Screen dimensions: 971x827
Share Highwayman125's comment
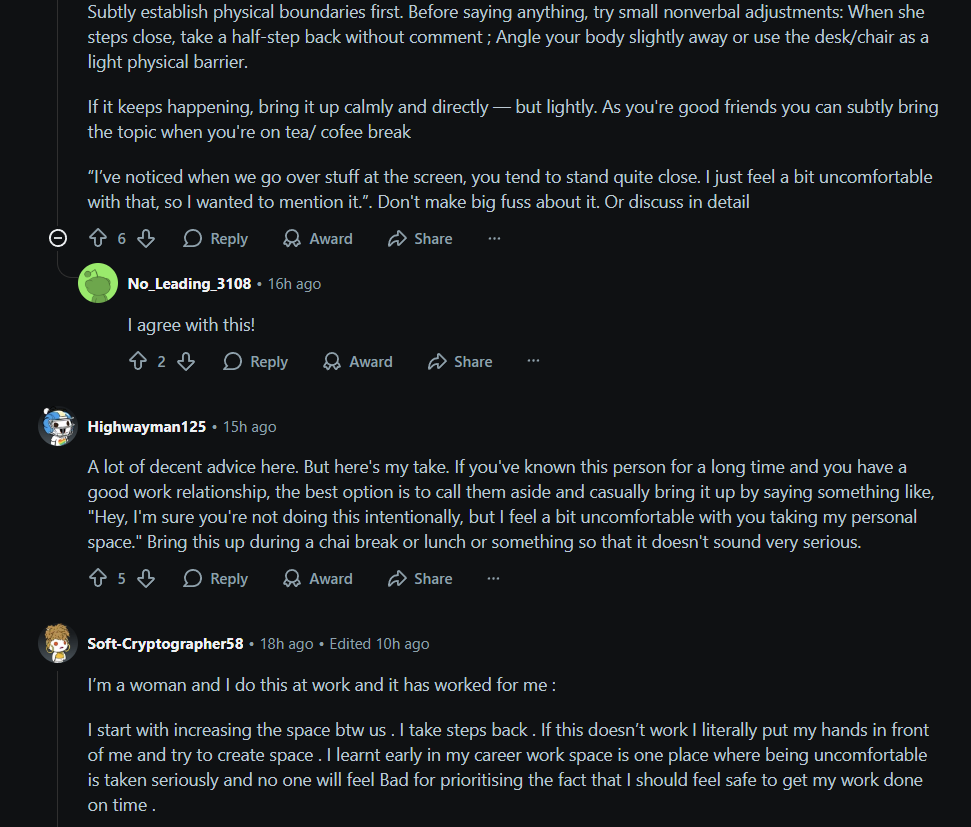point(420,578)
